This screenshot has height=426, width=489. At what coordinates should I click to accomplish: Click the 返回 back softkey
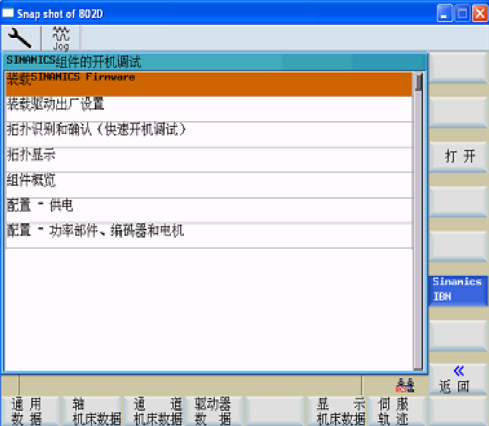458,379
